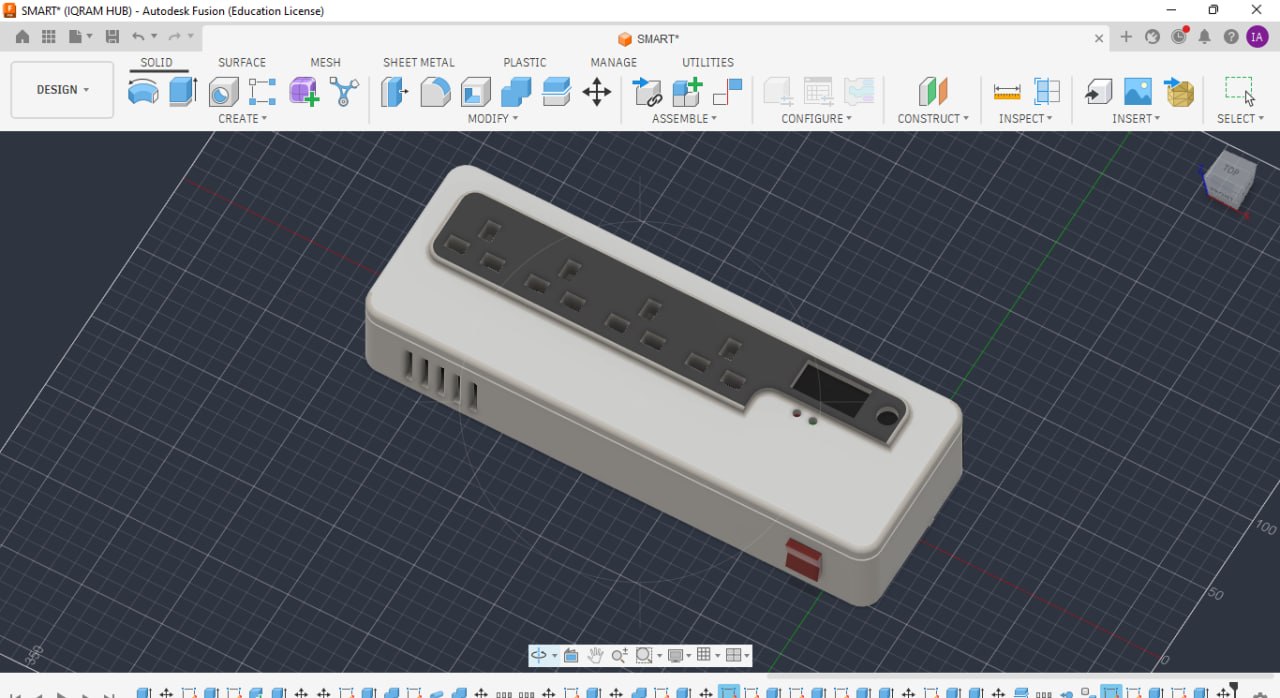Open the Extensions icon
The height and width of the screenshot is (698, 1280).
click(x=1152, y=37)
